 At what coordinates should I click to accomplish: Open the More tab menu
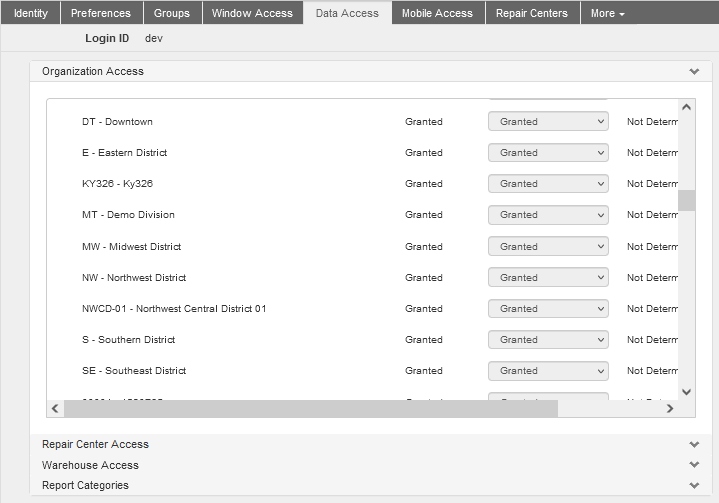click(608, 13)
